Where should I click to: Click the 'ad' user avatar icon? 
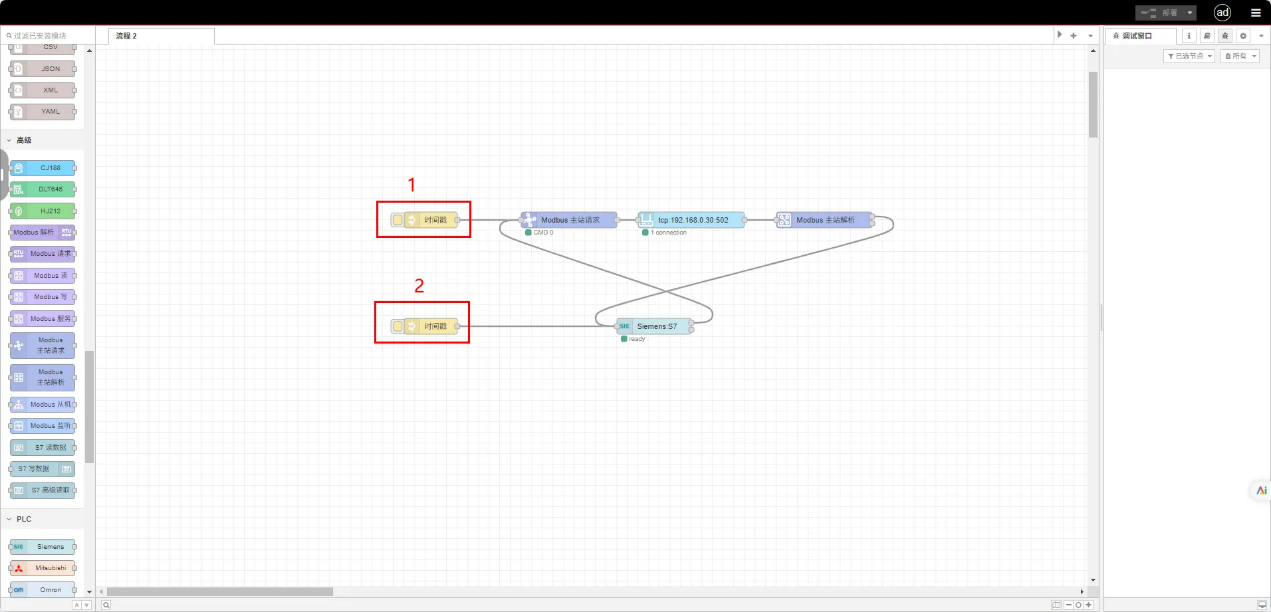[1222, 12]
